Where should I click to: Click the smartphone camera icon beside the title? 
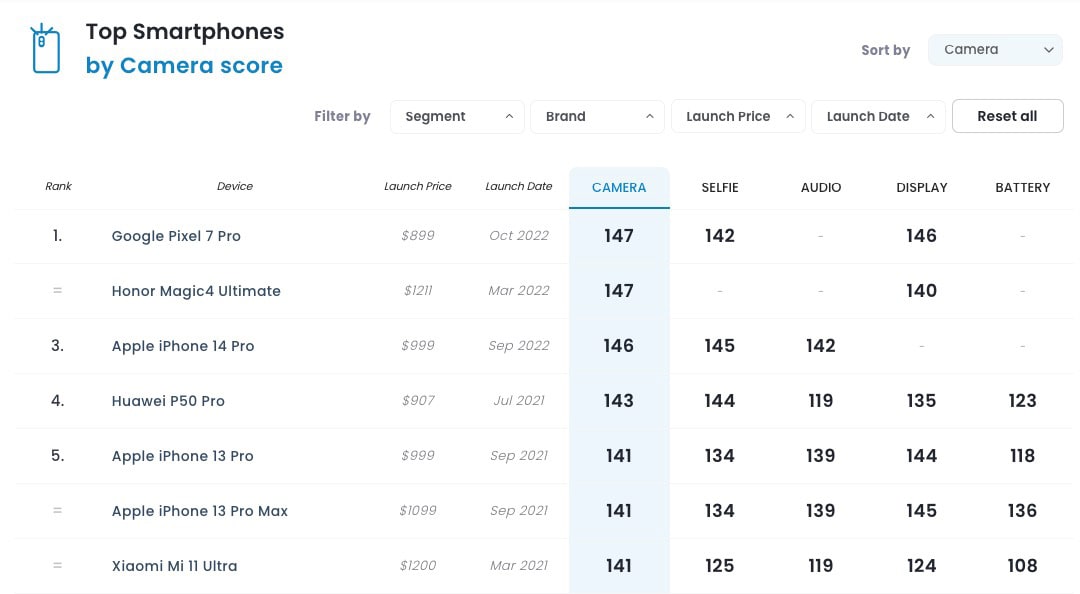click(45, 49)
